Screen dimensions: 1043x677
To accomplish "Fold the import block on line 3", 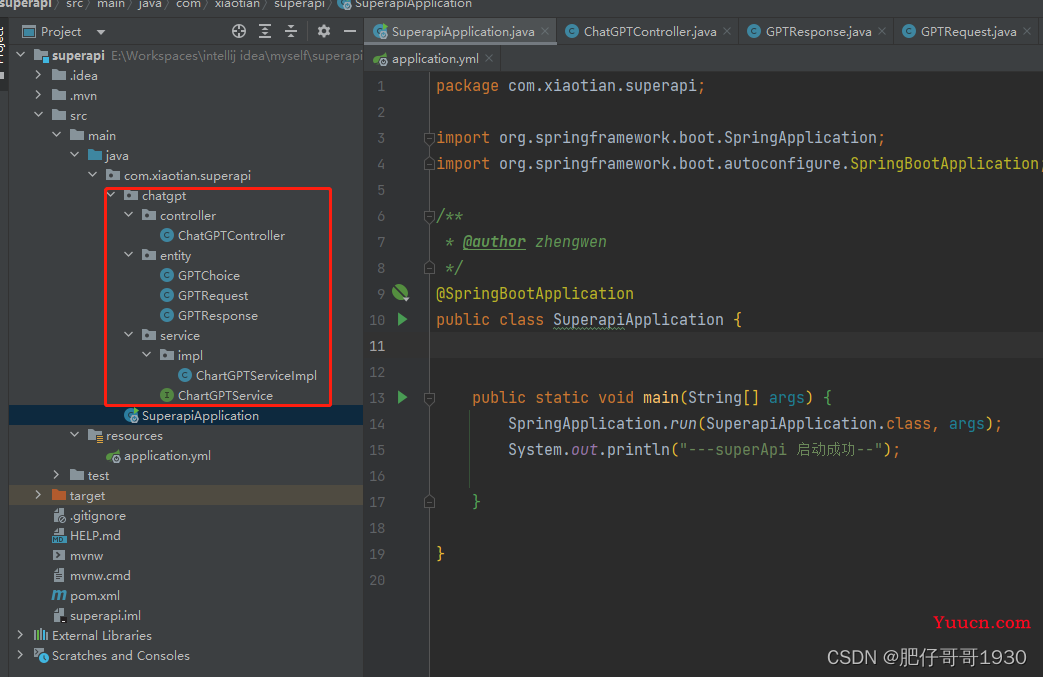I will pyautogui.click(x=429, y=138).
